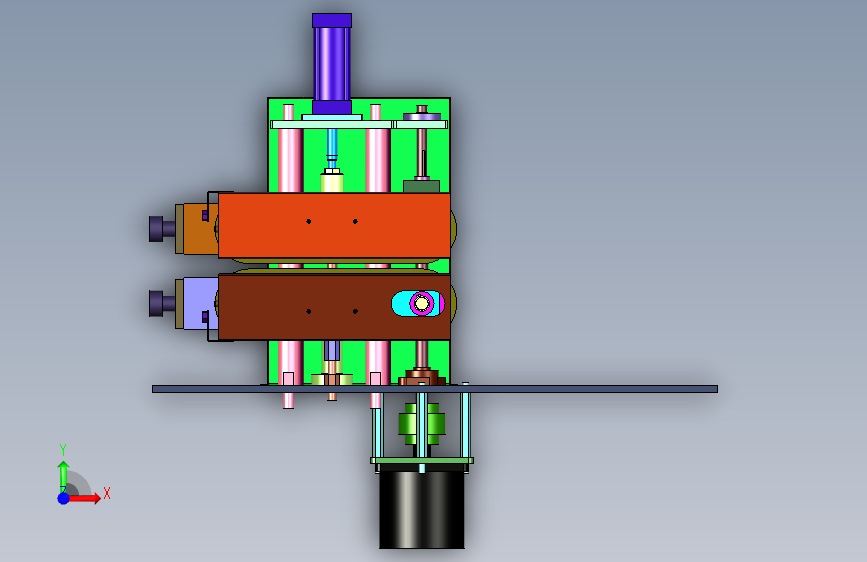Image resolution: width=867 pixels, height=562 pixels.
Task: Select the green shaft coupling above the motor
Action: [422, 424]
